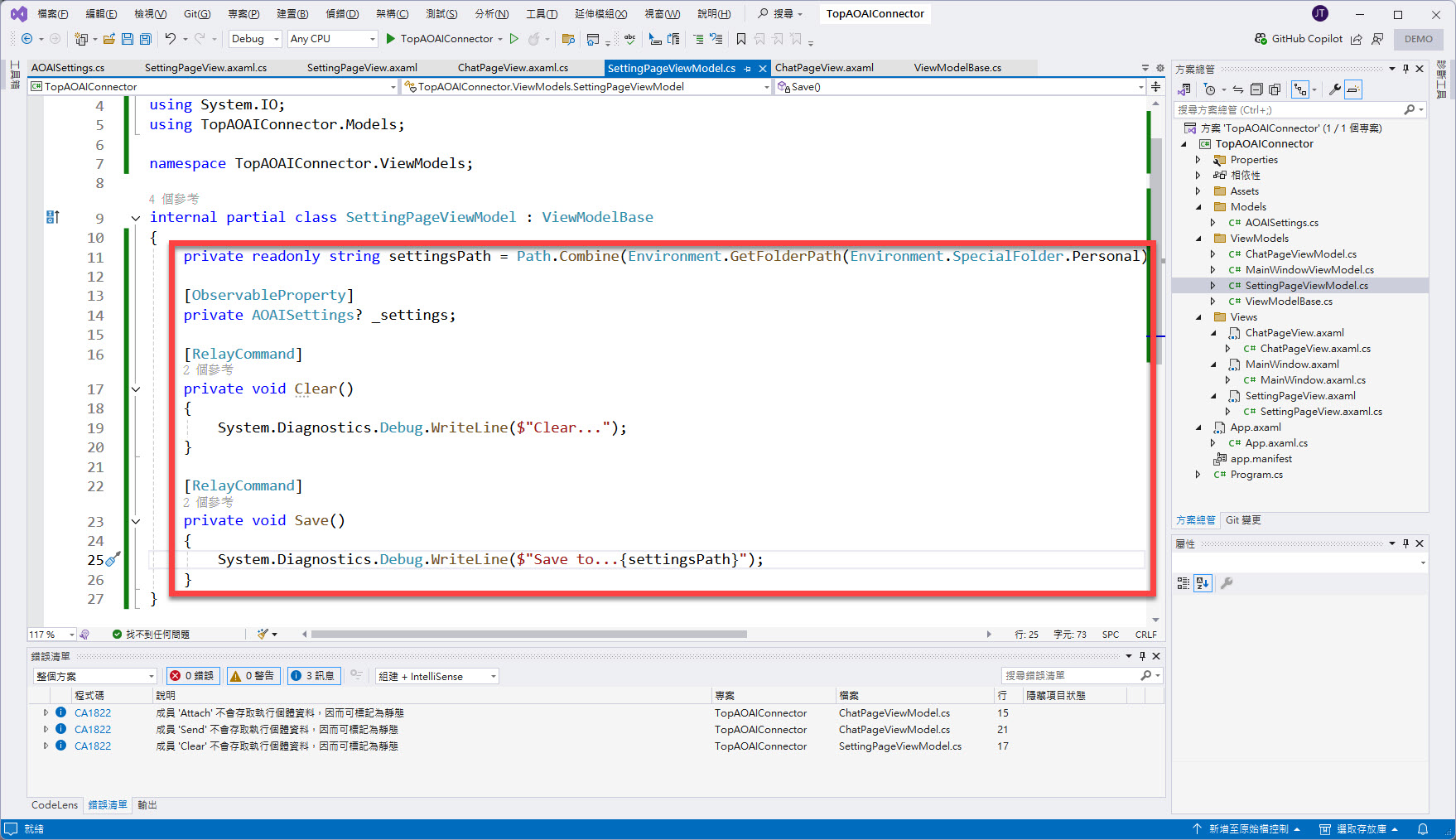Screen dimensions: 1456x840
Task: Toggle file nesting tree view icon
Action: [1300, 89]
